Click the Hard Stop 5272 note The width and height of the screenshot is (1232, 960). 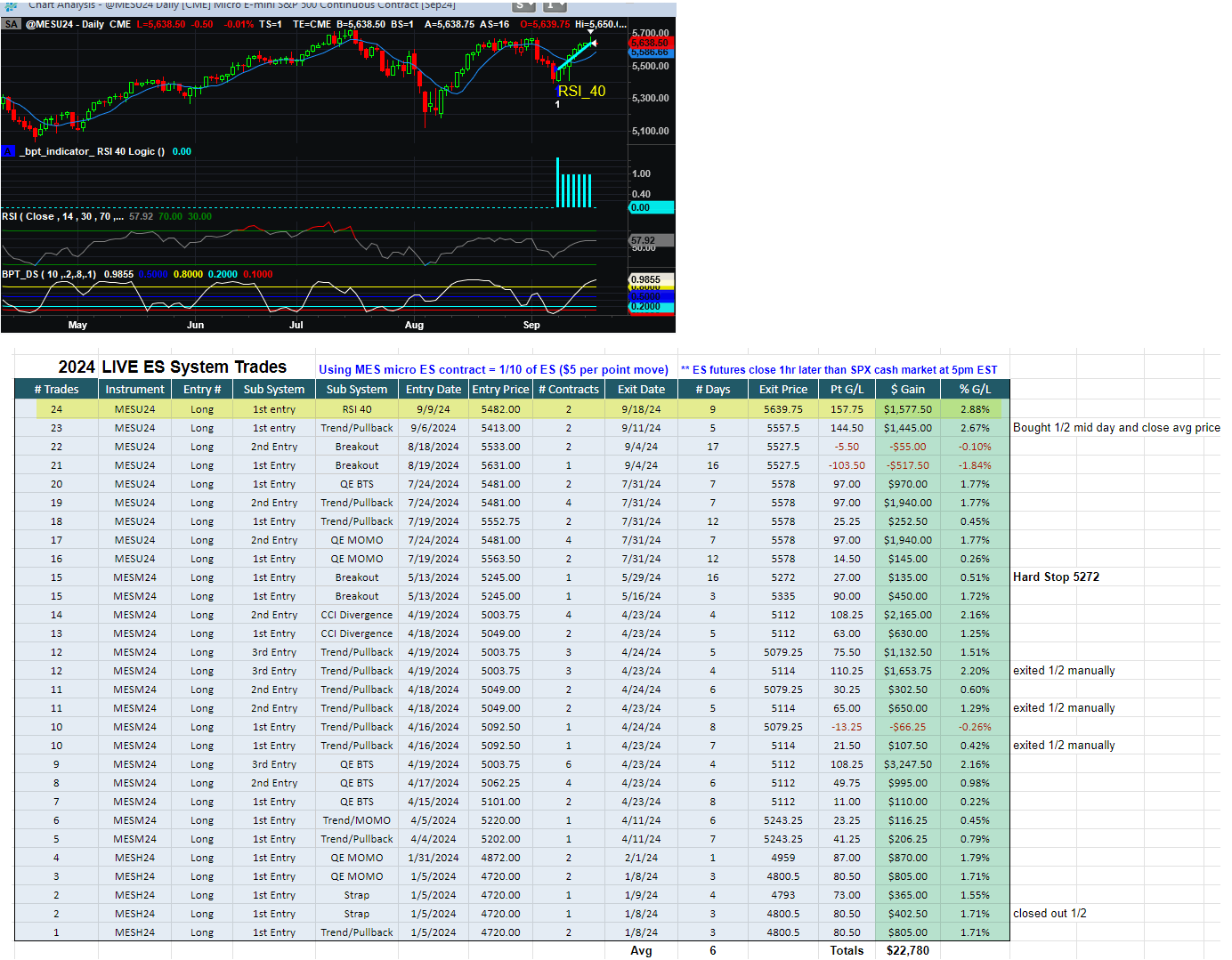click(1056, 577)
